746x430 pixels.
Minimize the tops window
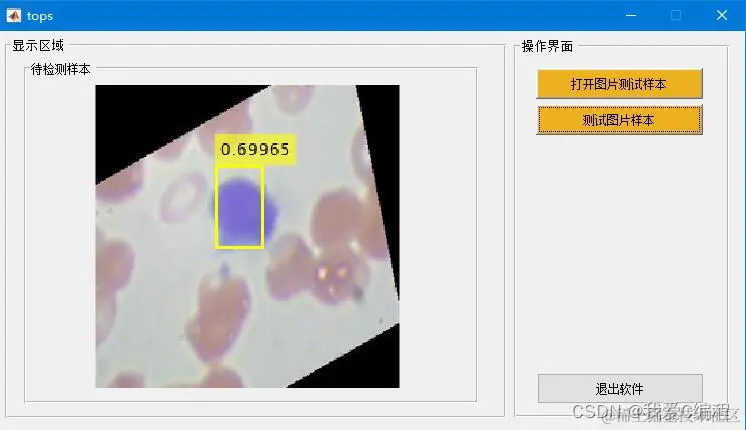631,16
